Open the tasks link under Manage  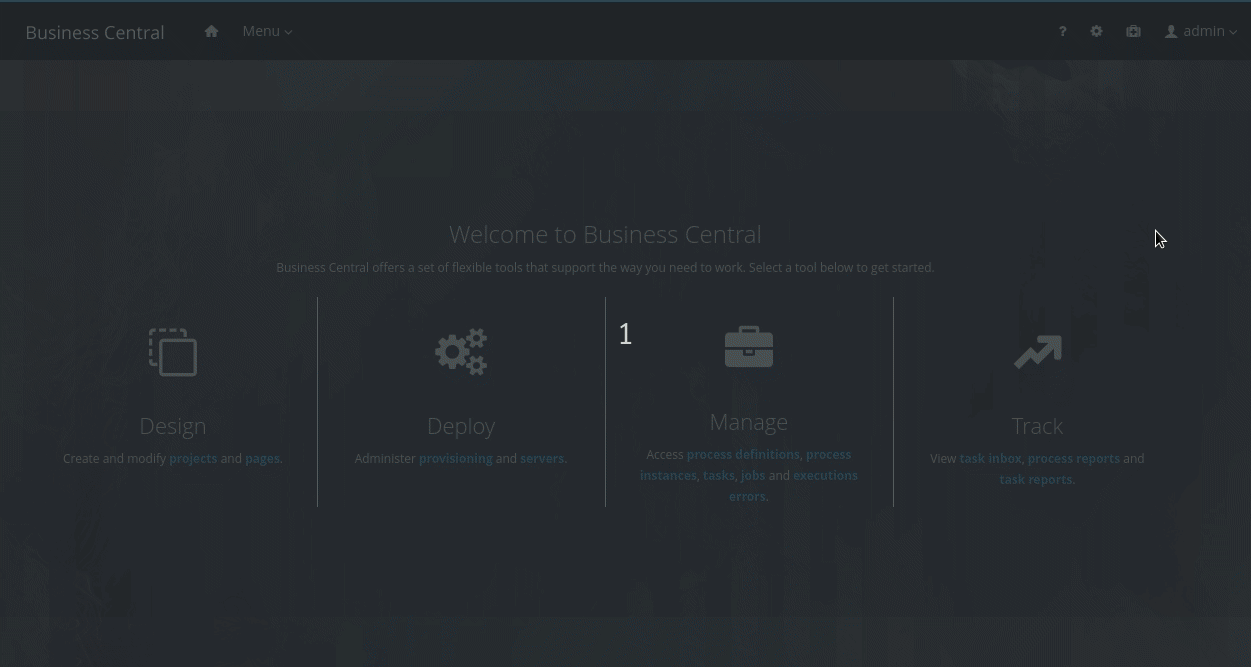pyautogui.click(x=718, y=475)
